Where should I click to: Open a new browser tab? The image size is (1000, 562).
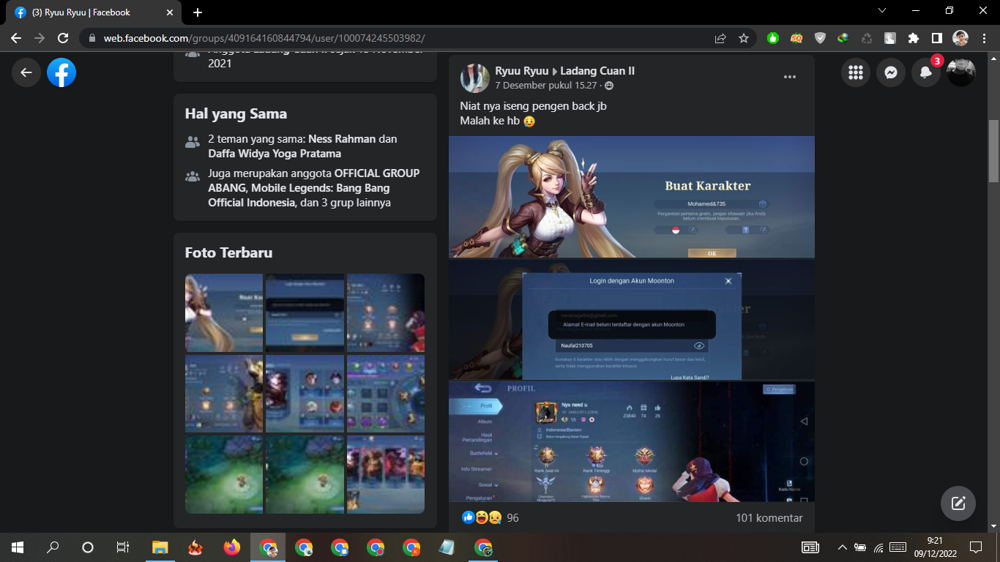click(x=198, y=12)
